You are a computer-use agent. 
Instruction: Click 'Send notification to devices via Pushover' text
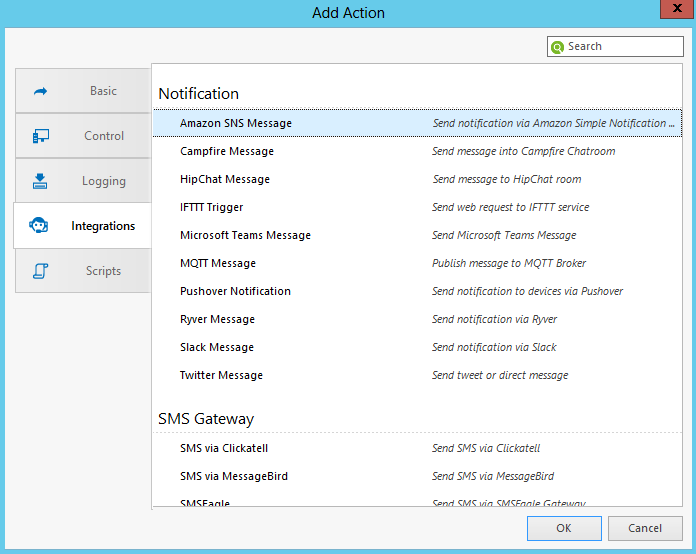coord(527,291)
